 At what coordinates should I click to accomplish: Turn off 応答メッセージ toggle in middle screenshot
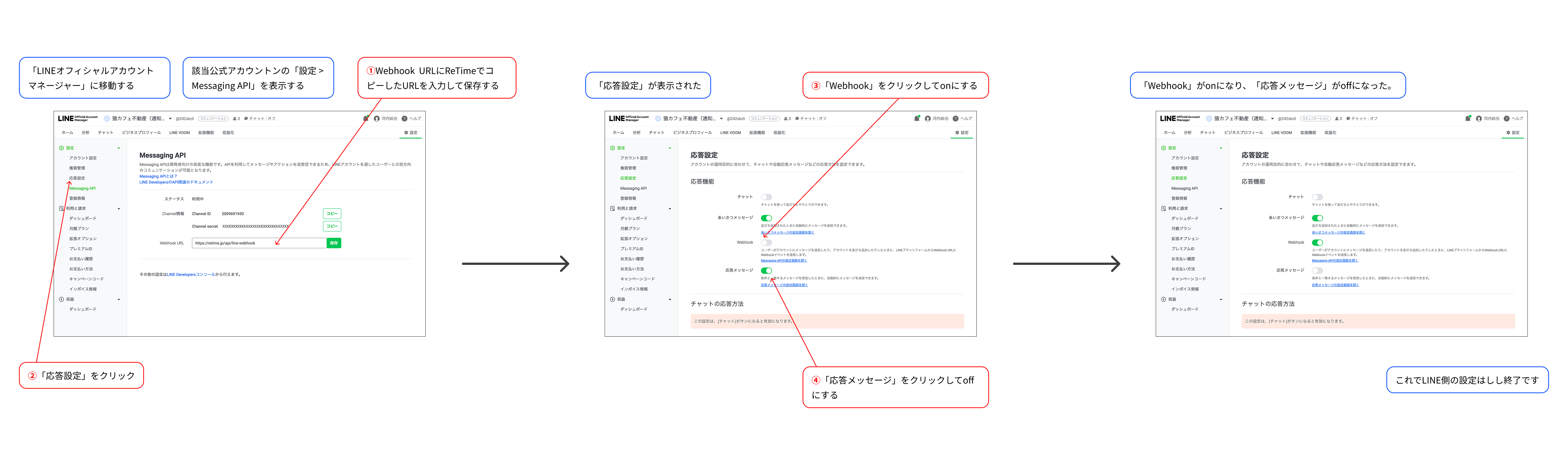coord(767,270)
